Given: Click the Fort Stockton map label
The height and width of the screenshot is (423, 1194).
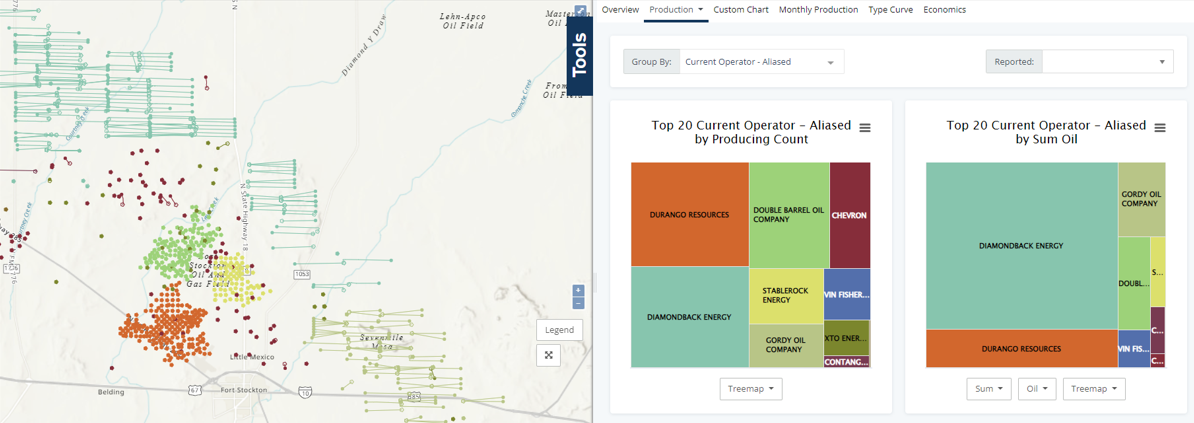Looking at the screenshot, I should click(x=243, y=389).
